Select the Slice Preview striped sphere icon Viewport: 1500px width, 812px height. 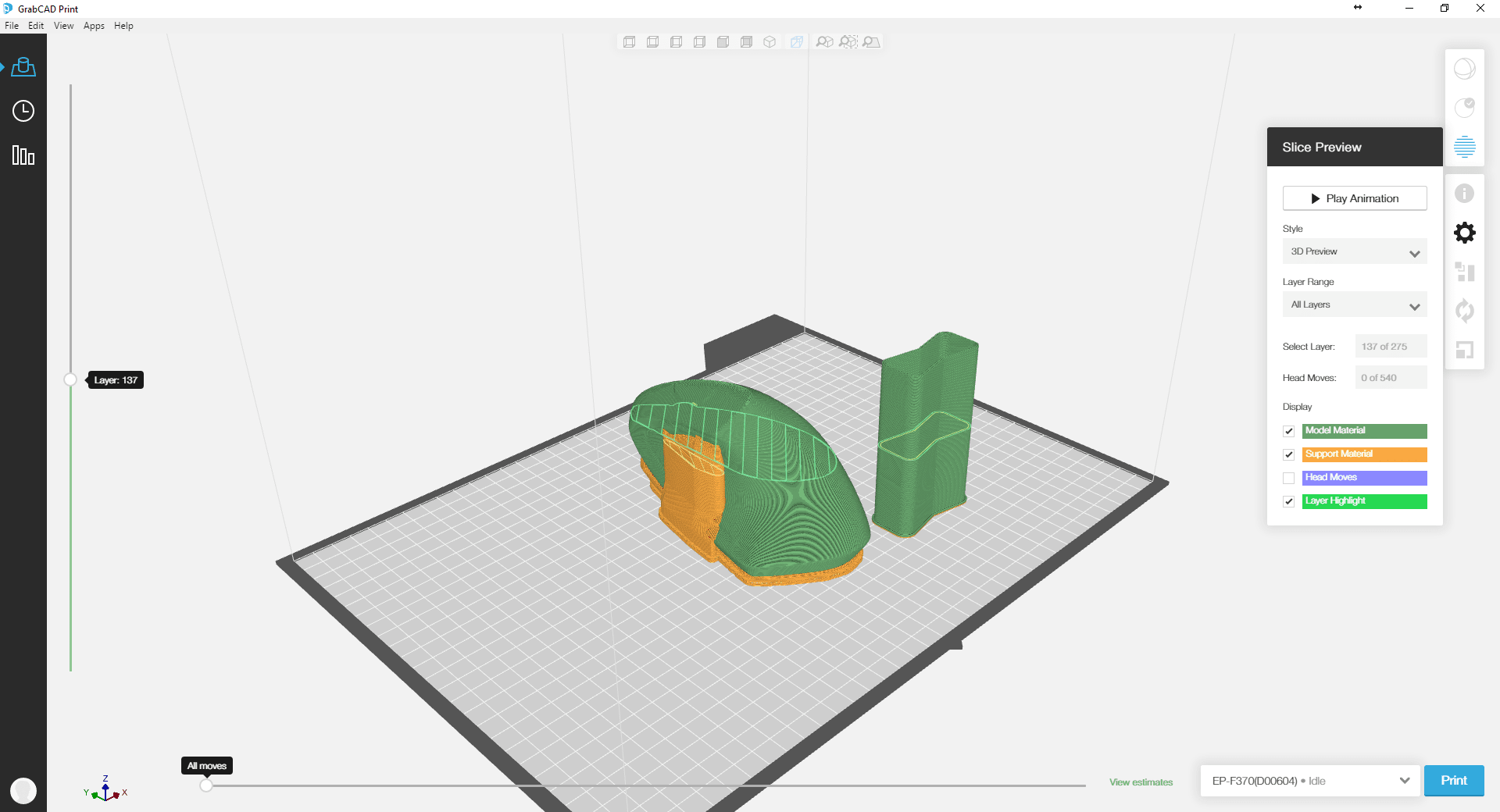(1464, 146)
